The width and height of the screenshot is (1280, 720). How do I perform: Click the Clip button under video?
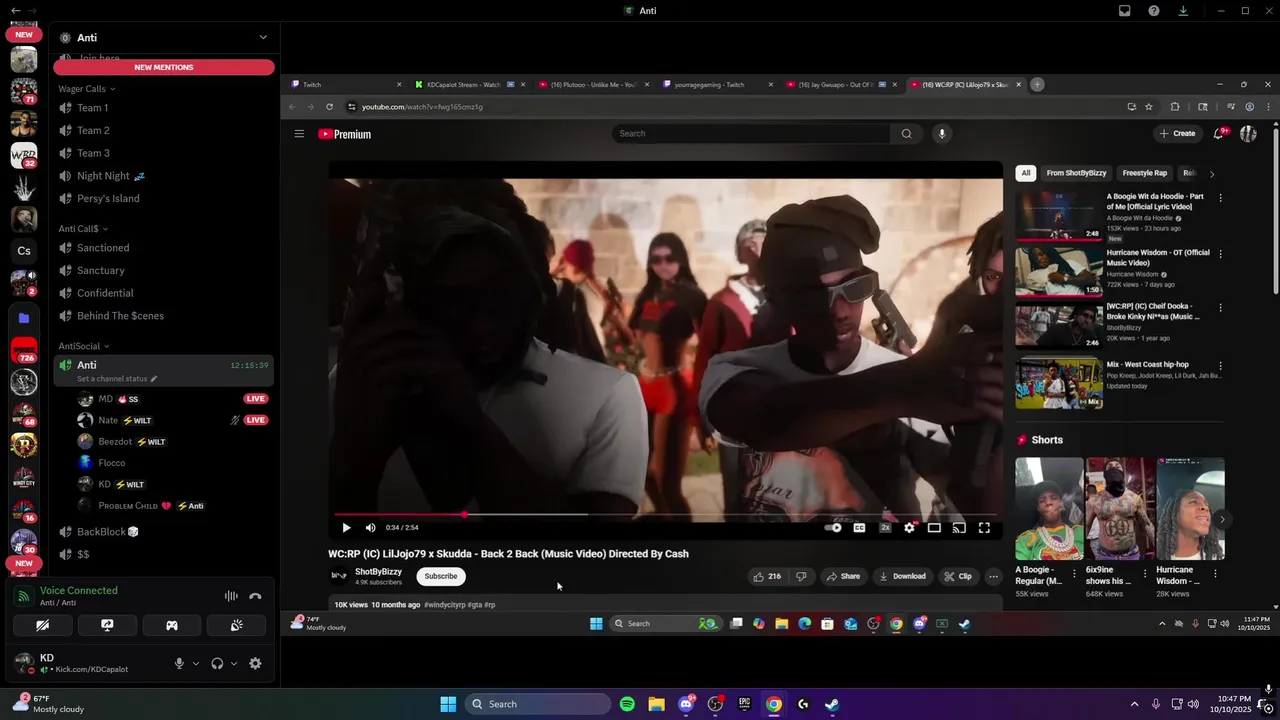click(958, 576)
